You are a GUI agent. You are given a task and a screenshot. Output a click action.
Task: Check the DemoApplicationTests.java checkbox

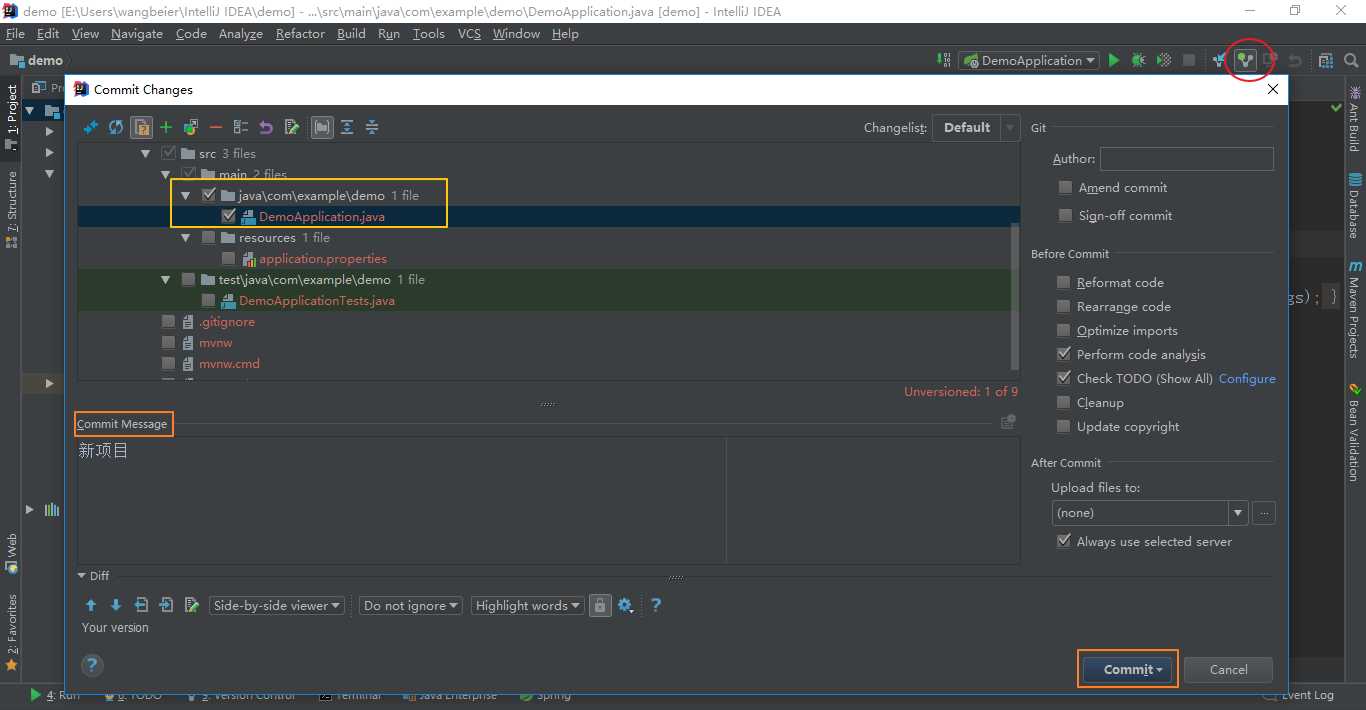click(208, 300)
